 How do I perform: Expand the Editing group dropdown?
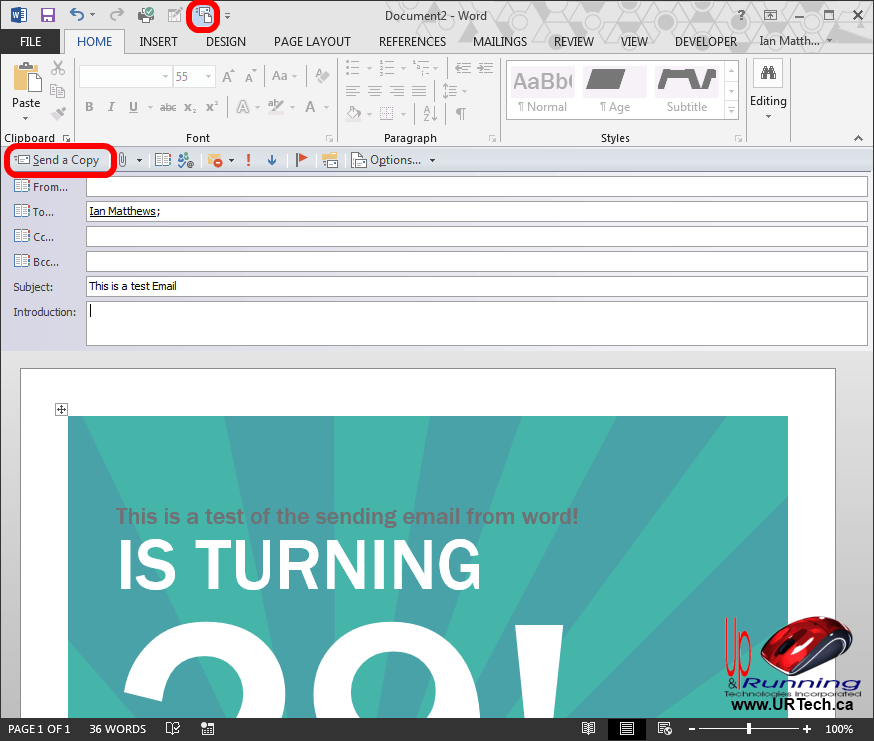pyautogui.click(x=768, y=116)
